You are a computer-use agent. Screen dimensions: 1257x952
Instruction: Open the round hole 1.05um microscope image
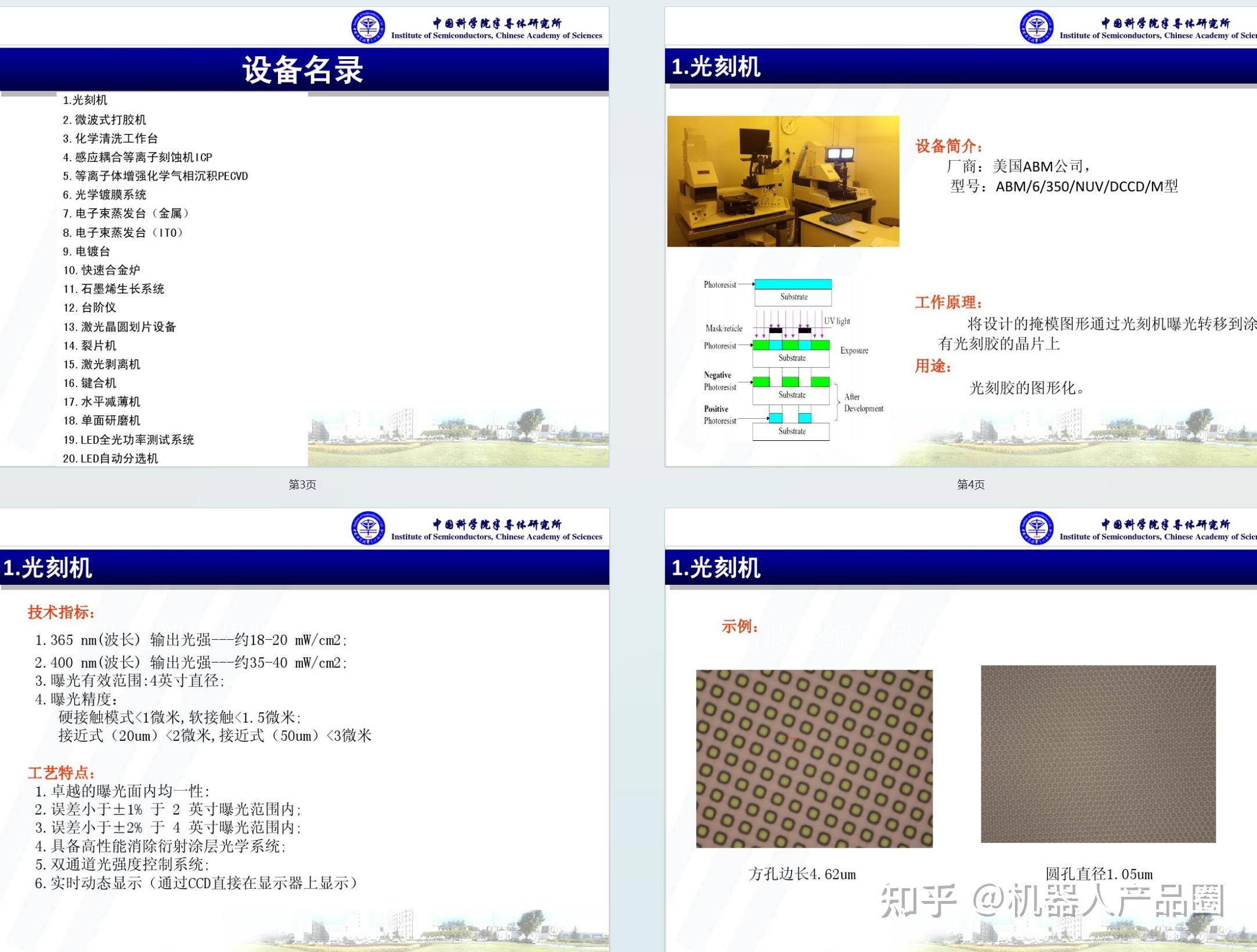point(1098,754)
